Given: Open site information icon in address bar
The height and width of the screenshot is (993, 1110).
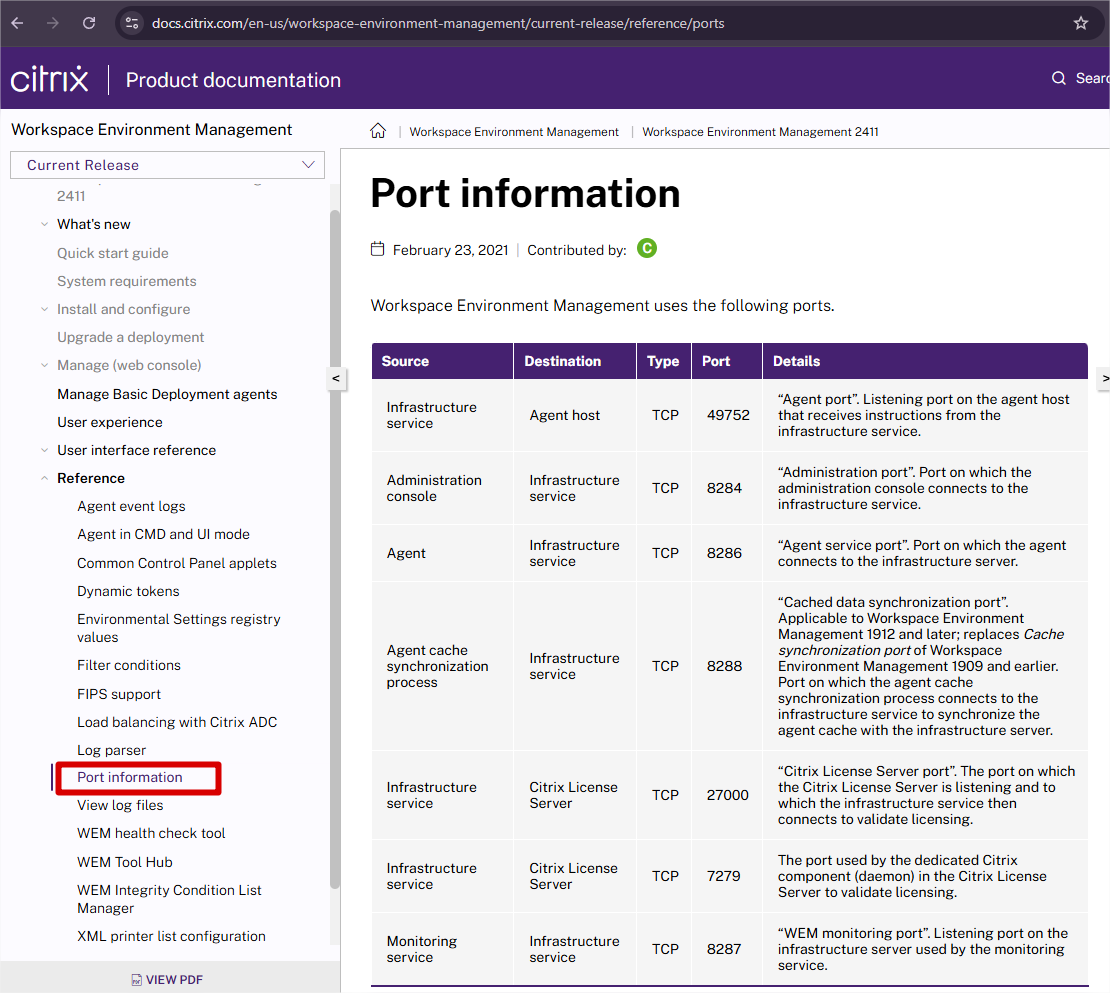Looking at the screenshot, I should [x=132, y=23].
